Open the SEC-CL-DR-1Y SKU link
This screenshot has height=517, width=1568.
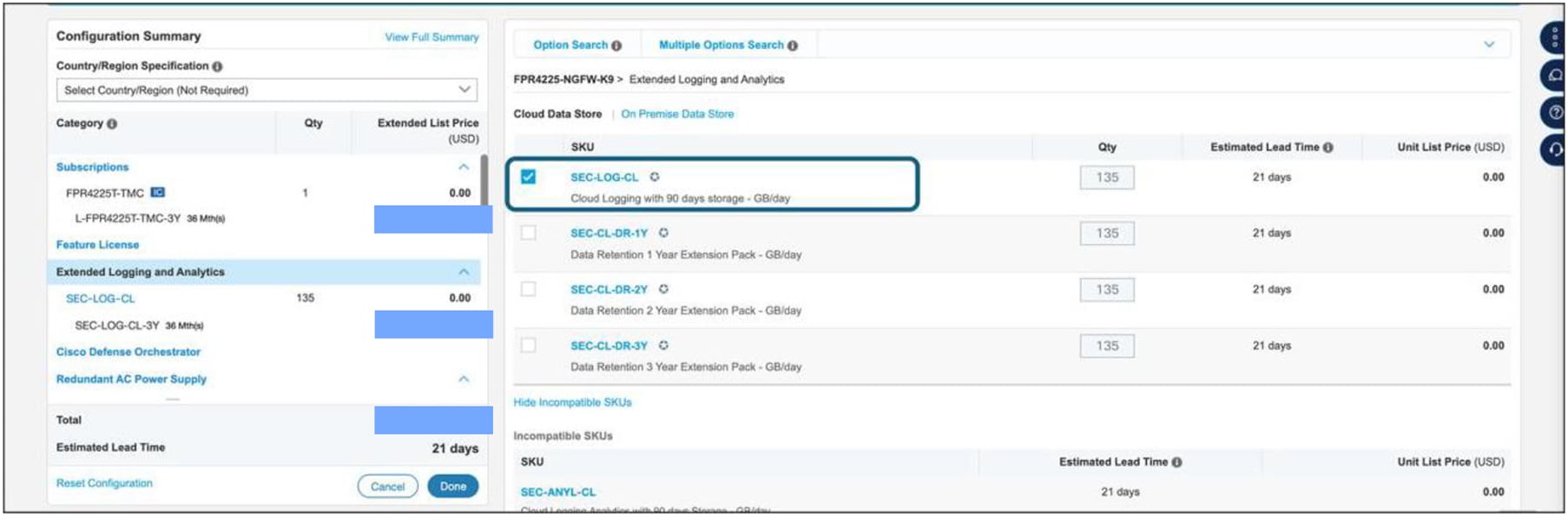[609, 233]
